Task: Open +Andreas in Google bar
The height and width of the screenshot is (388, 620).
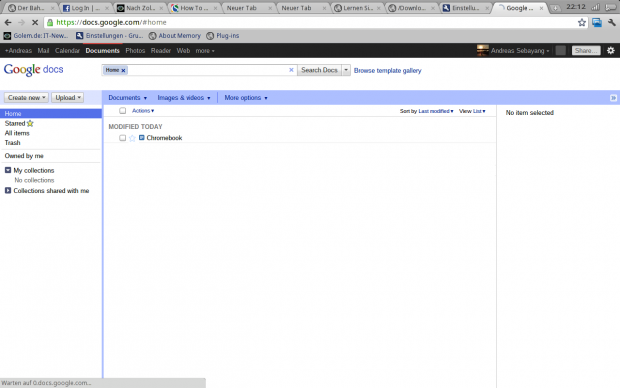Action: tap(18, 51)
